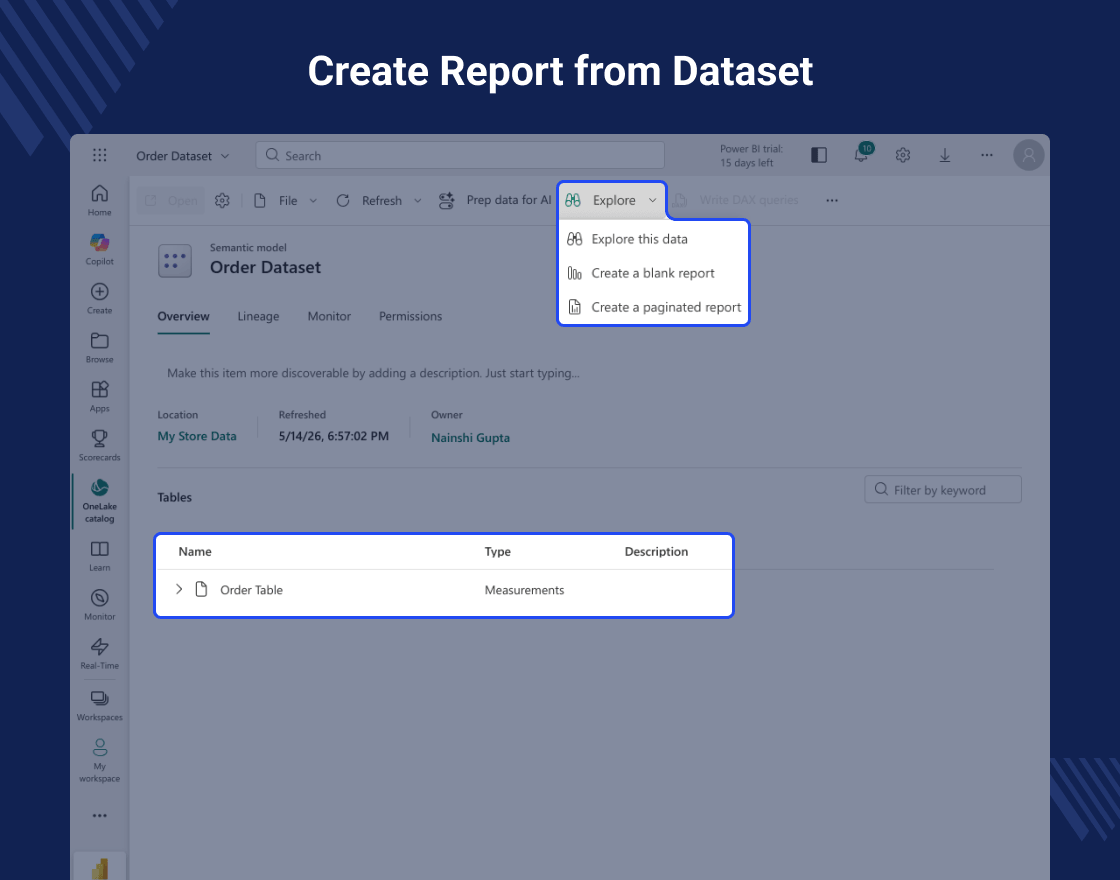The image size is (1120, 880).
Task: Open header more options ellipsis
Action: tap(986, 155)
